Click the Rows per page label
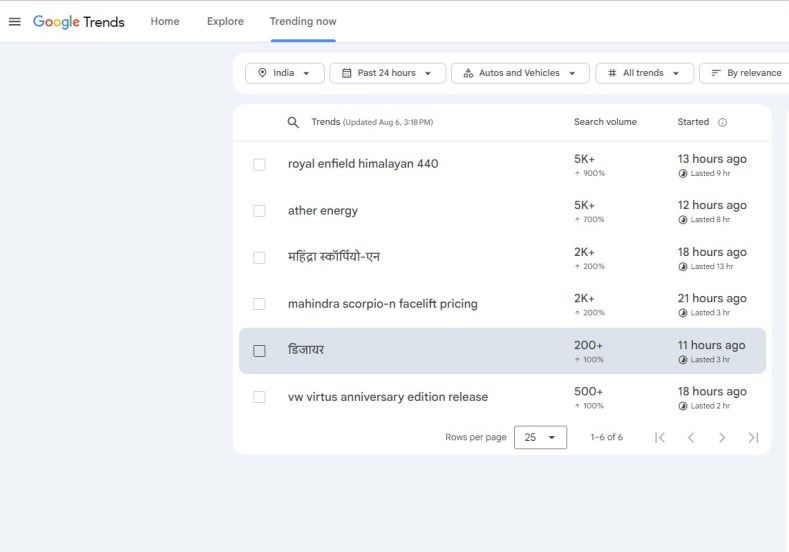The width and height of the screenshot is (789, 552). tap(476, 437)
